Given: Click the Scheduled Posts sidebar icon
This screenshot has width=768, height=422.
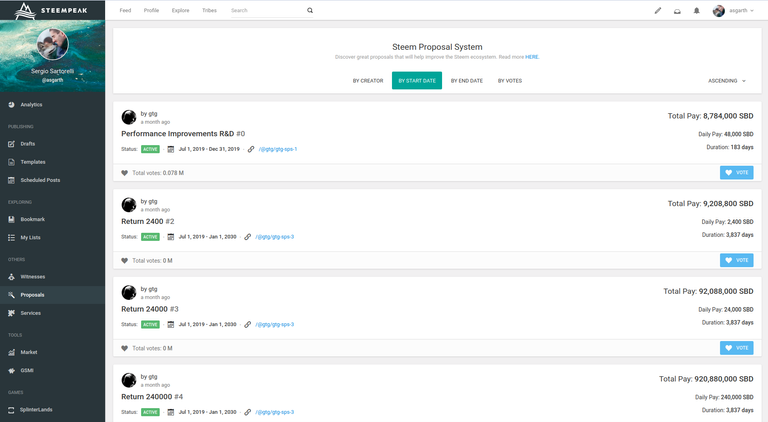Looking at the screenshot, I should coord(11,180).
